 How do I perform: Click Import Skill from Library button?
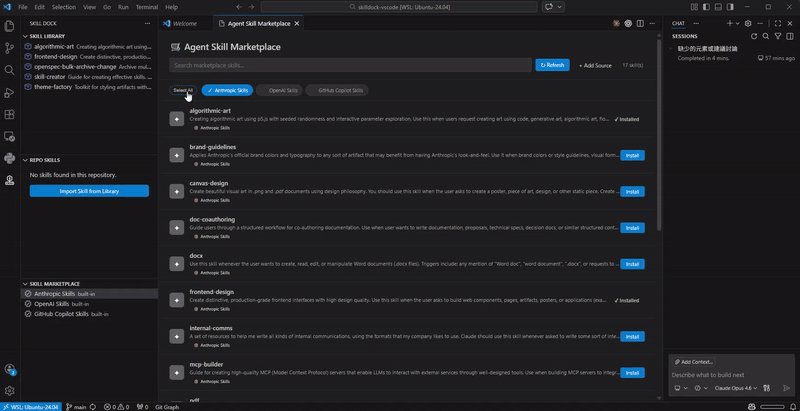[x=89, y=191]
